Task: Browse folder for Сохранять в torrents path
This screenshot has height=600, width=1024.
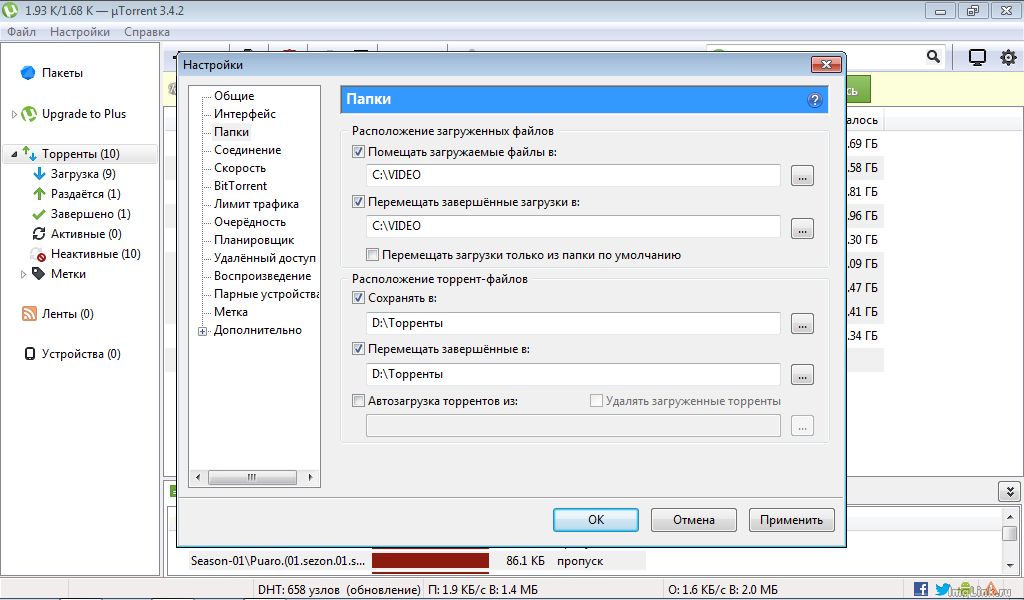Action: (x=802, y=323)
